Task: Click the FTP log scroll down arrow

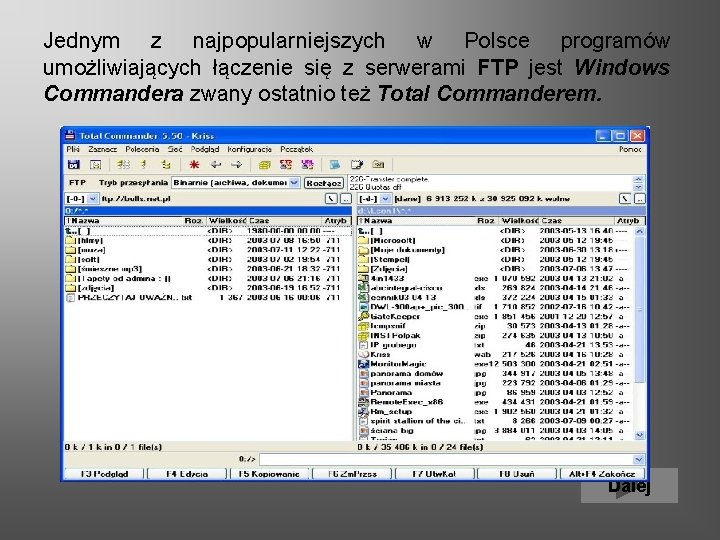Action: pyautogui.click(x=638, y=187)
